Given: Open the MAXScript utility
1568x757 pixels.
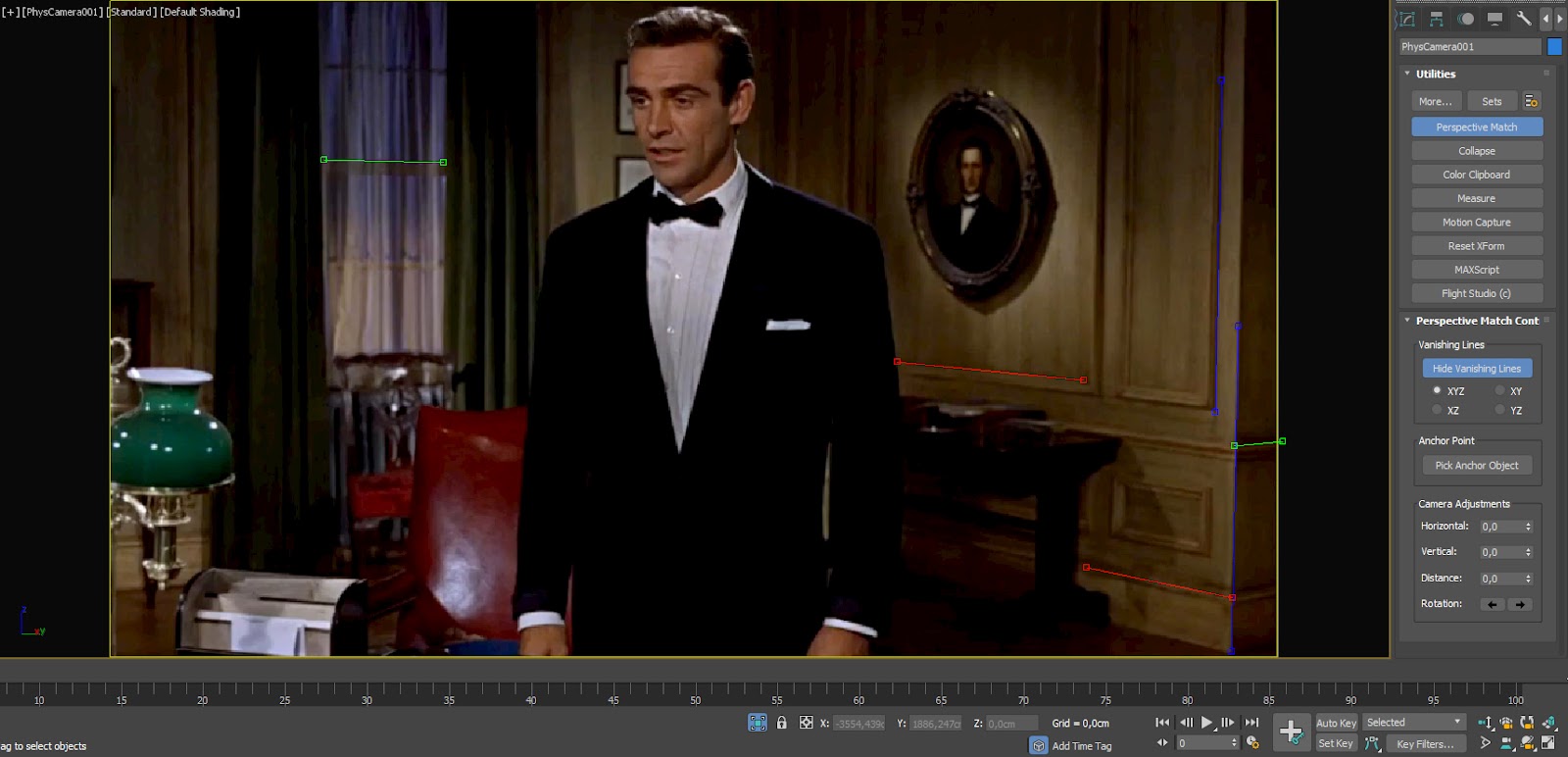Looking at the screenshot, I should point(1477,270).
